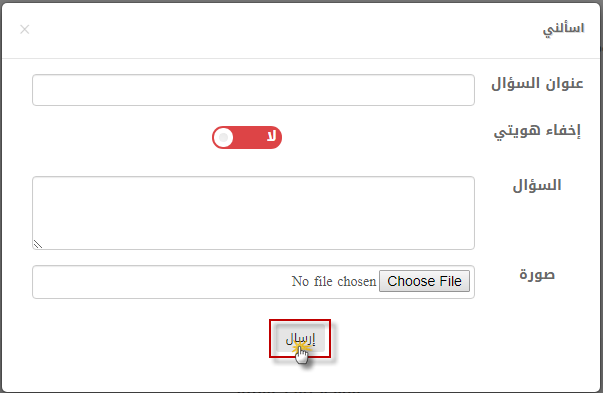603x393 pixels.
Task: Submit the form with إرسال button
Action: [300, 338]
